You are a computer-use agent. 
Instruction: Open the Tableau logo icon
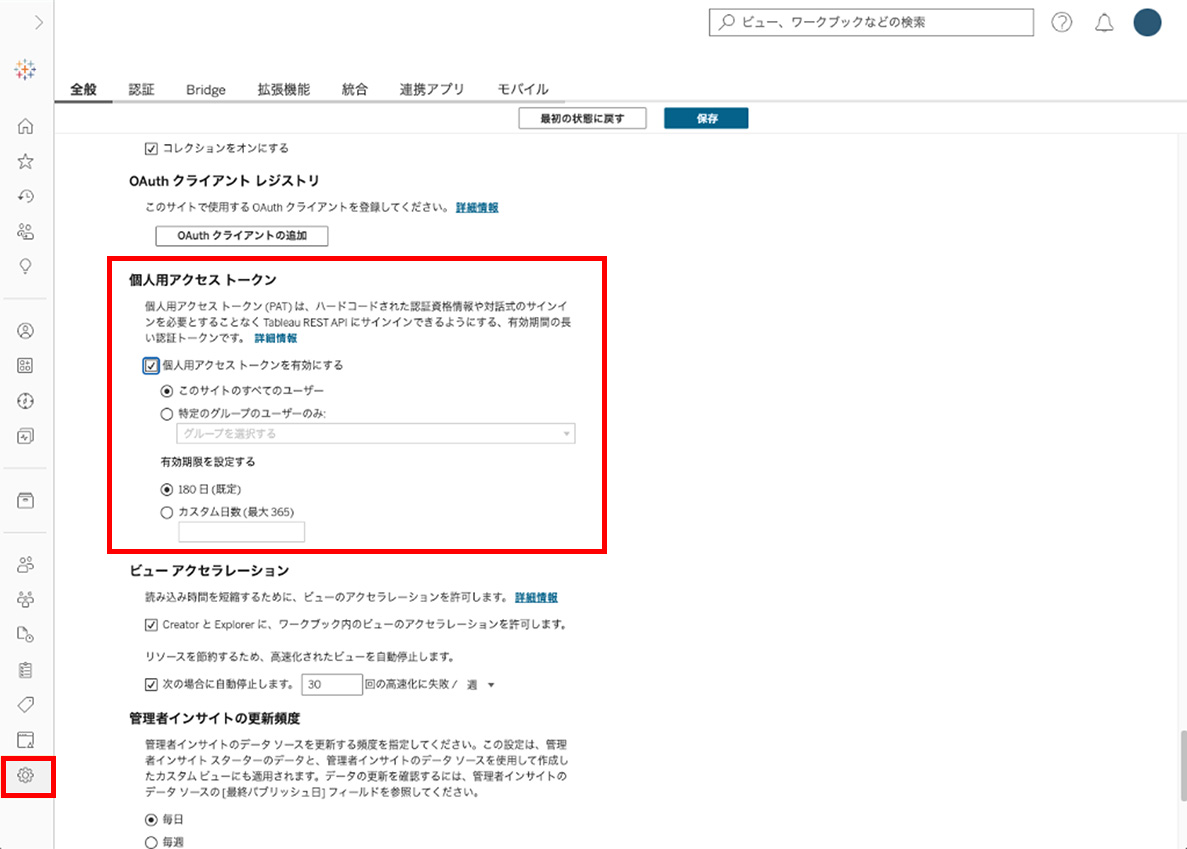26,69
